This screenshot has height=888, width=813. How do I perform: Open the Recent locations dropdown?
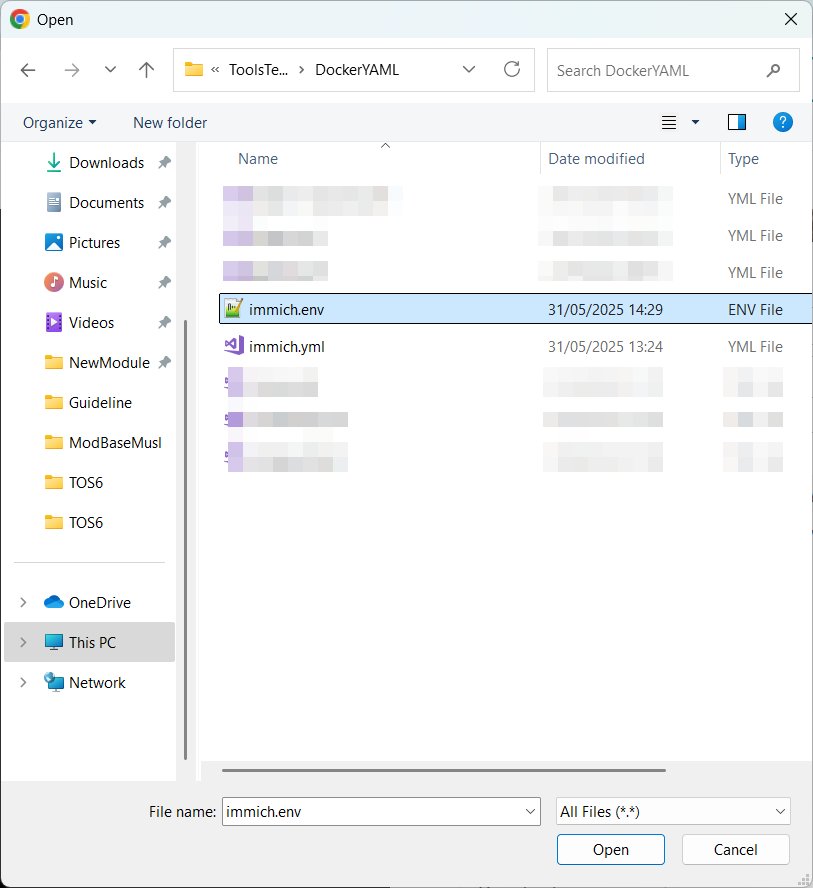tap(110, 70)
